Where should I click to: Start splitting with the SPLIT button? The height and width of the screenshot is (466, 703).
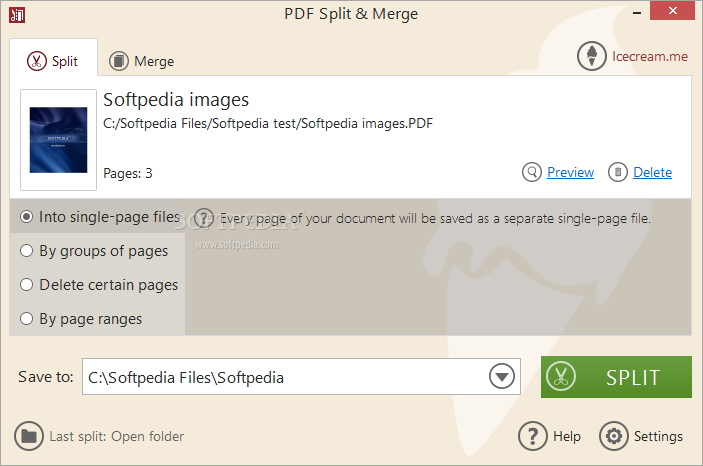click(616, 377)
